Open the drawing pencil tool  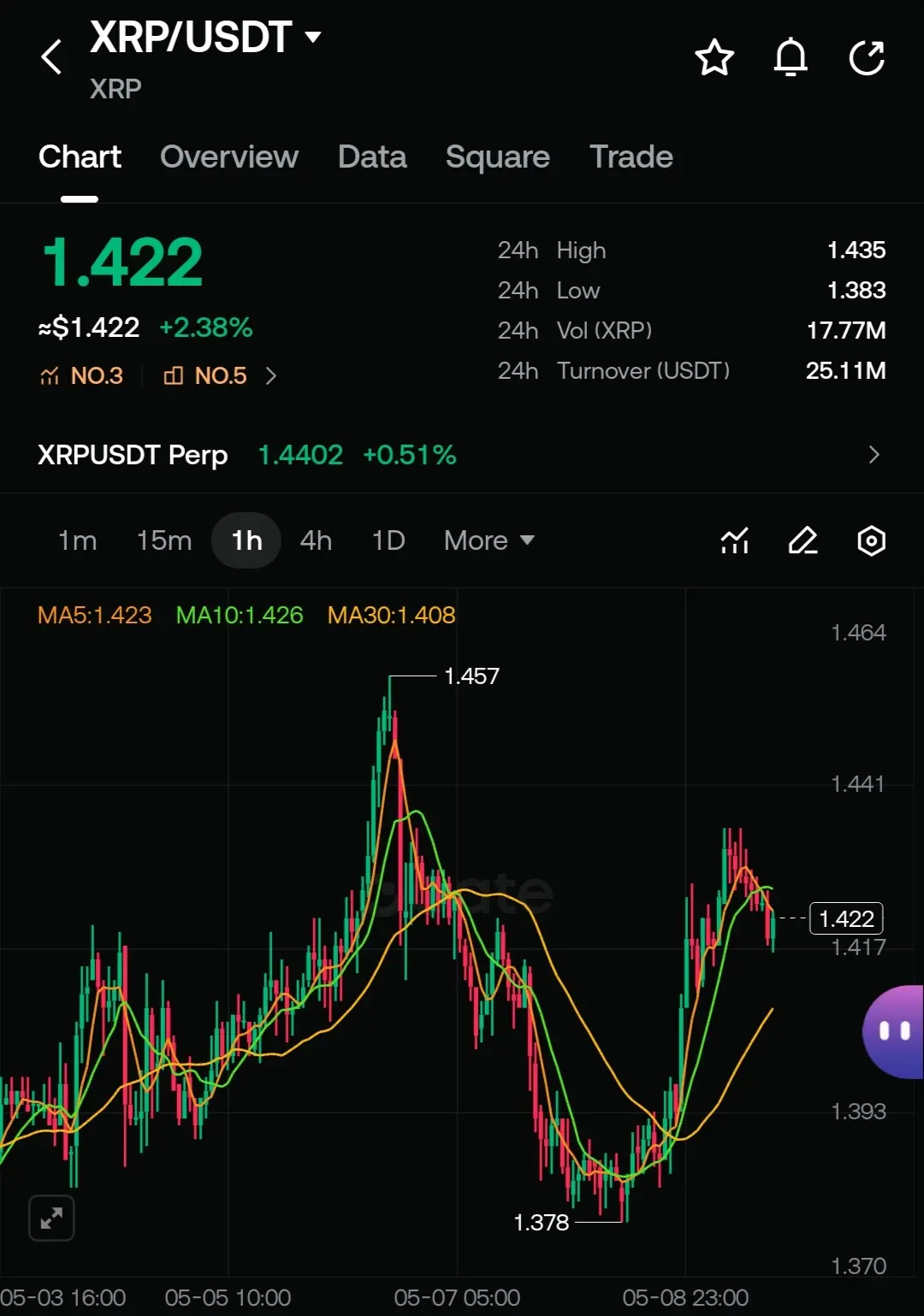(803, 540)
